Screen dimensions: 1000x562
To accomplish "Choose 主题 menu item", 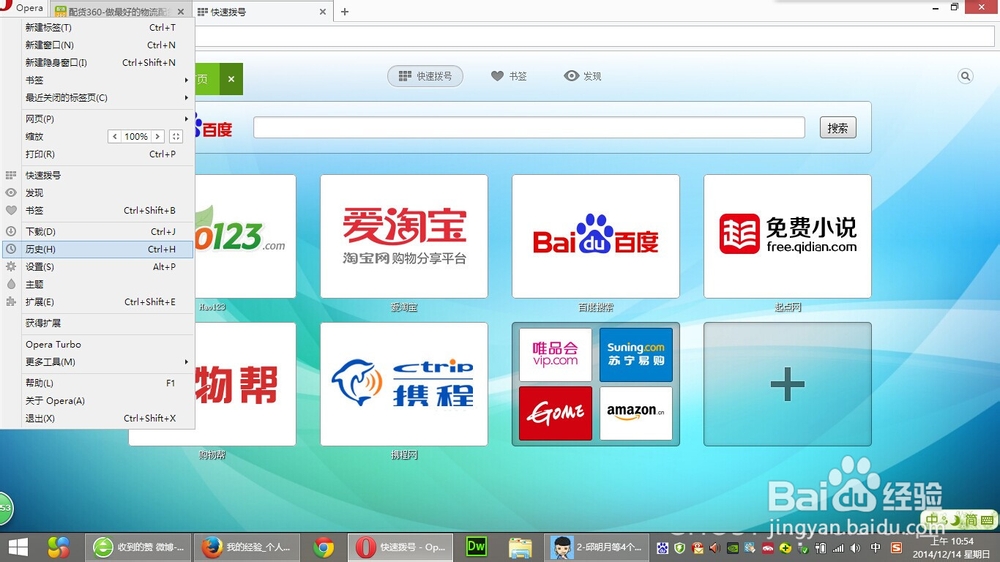I will (x=98, y=285).
